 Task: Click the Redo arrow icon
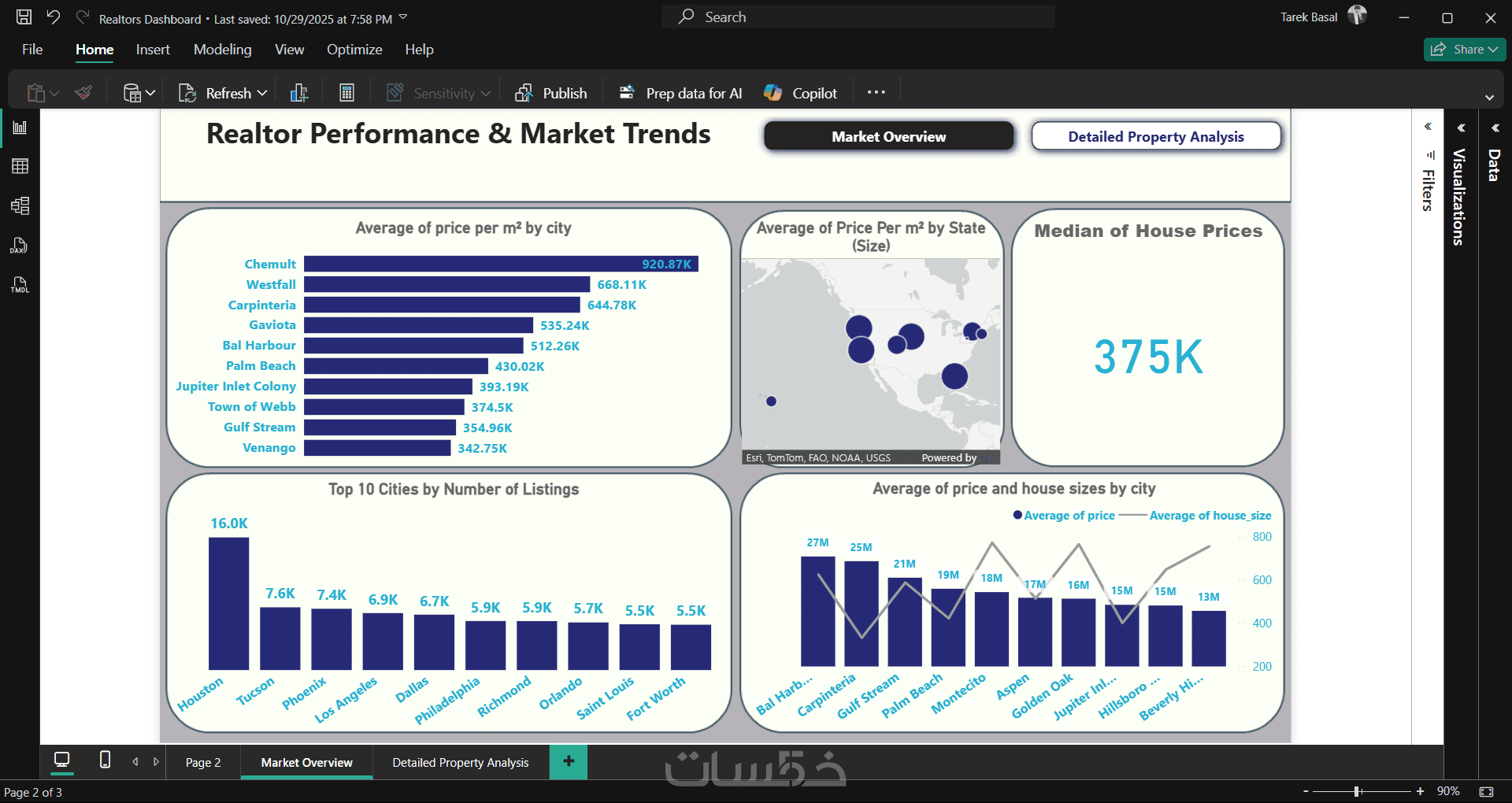(x=83, y=17)
